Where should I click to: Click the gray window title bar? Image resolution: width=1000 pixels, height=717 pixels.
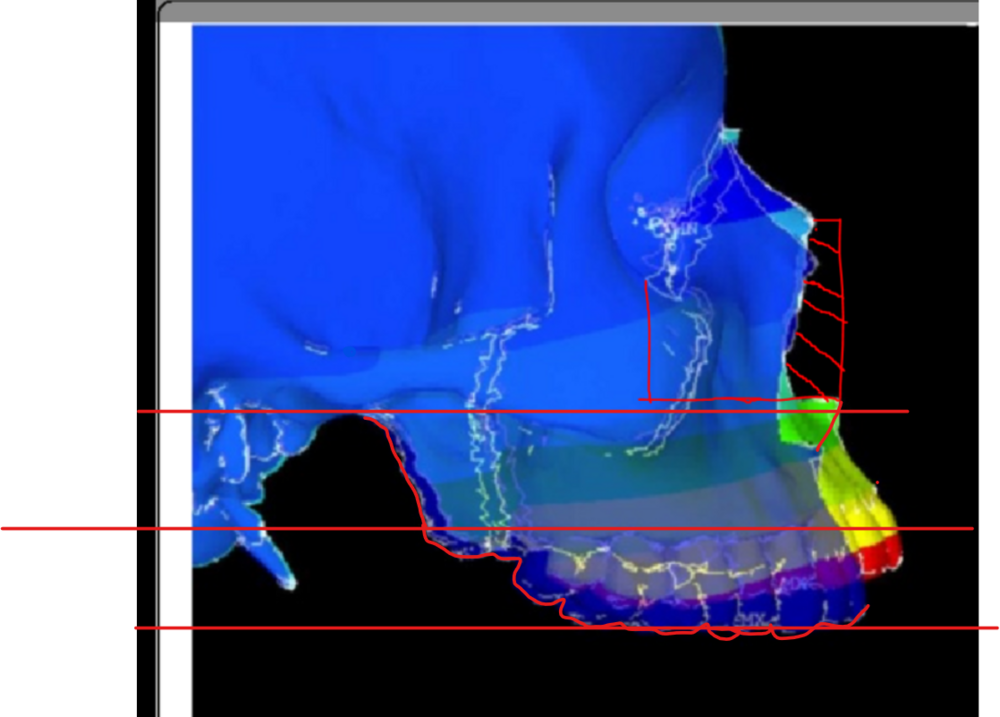pos(560,12)
